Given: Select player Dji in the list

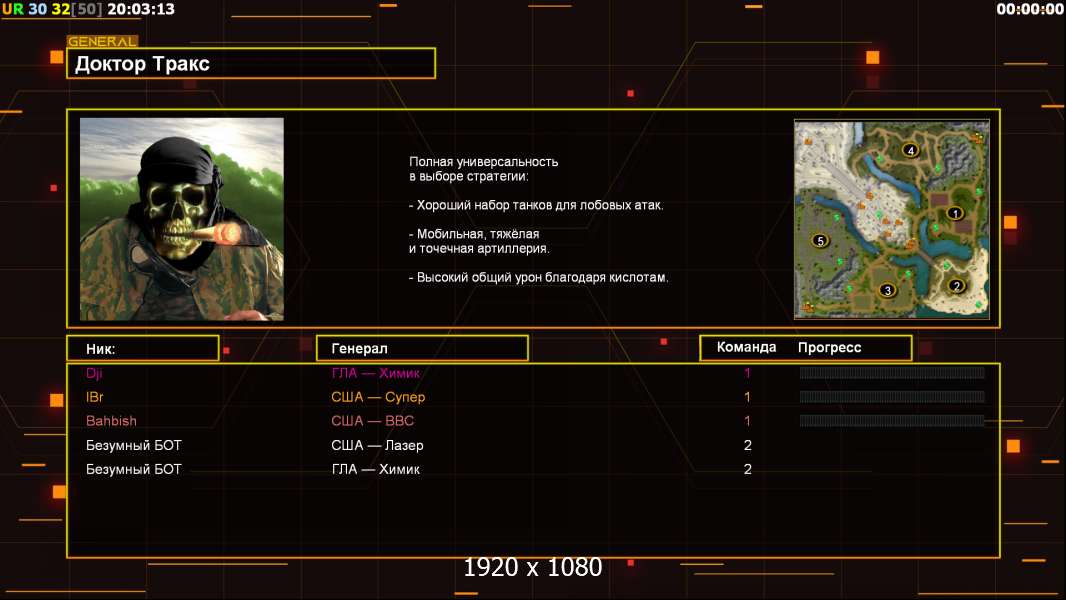Looking at the screenshot, I should click(94, 373).
